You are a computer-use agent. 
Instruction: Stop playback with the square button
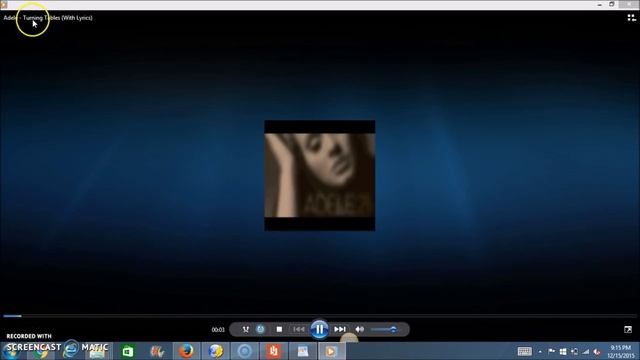[279, 329]
